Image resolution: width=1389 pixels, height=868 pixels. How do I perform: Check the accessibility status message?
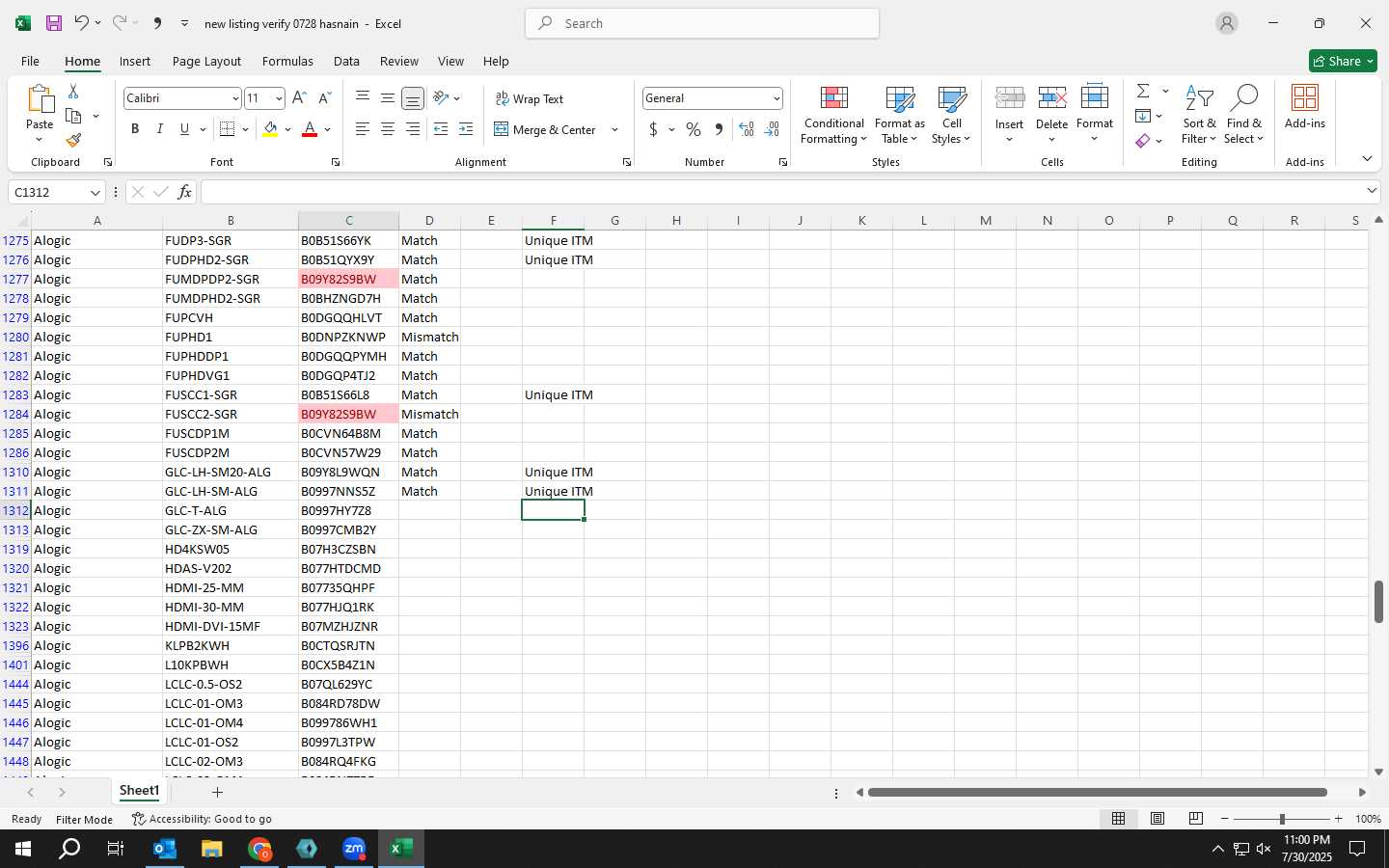[202, 819]
